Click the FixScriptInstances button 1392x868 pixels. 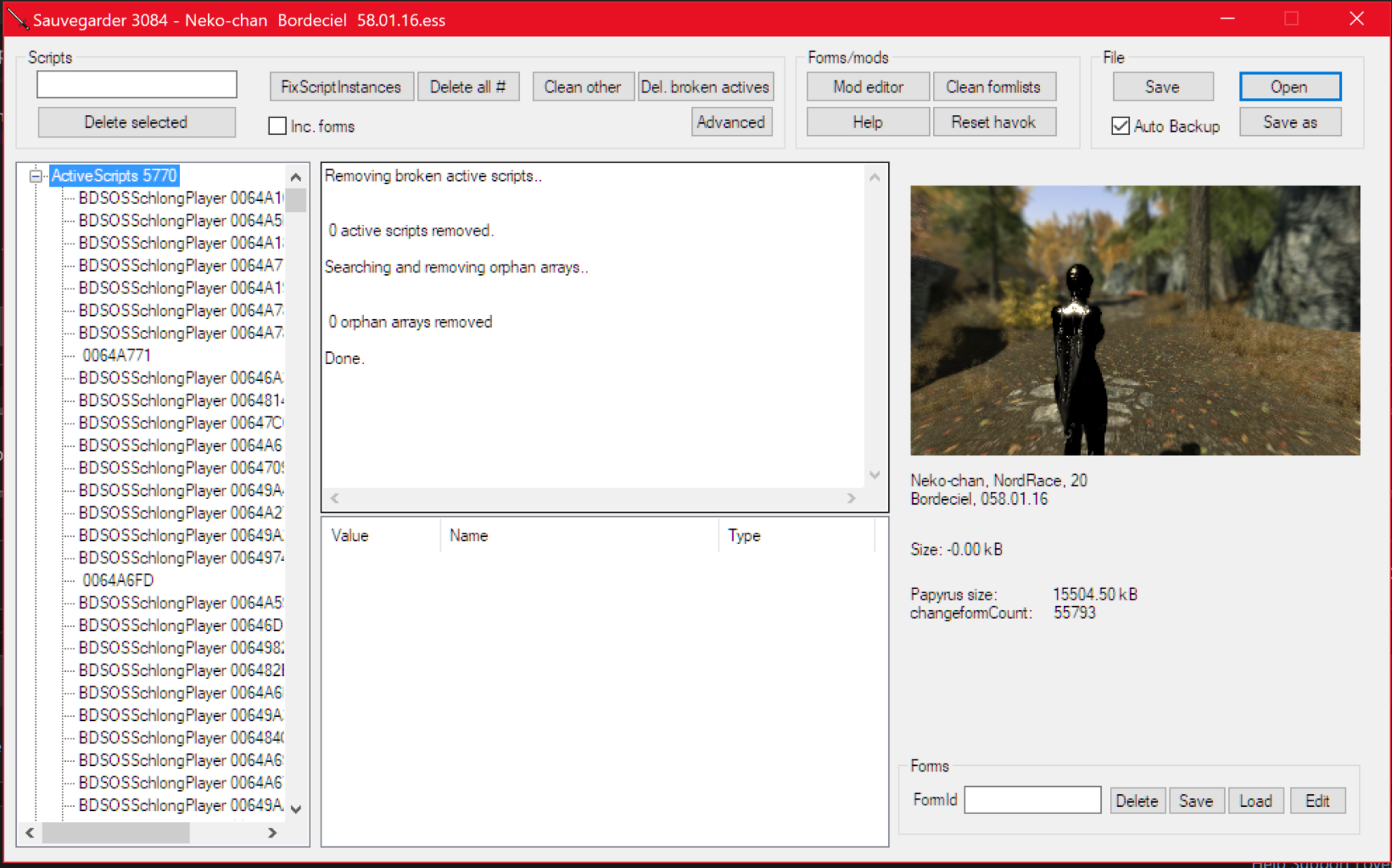(342, 87)
